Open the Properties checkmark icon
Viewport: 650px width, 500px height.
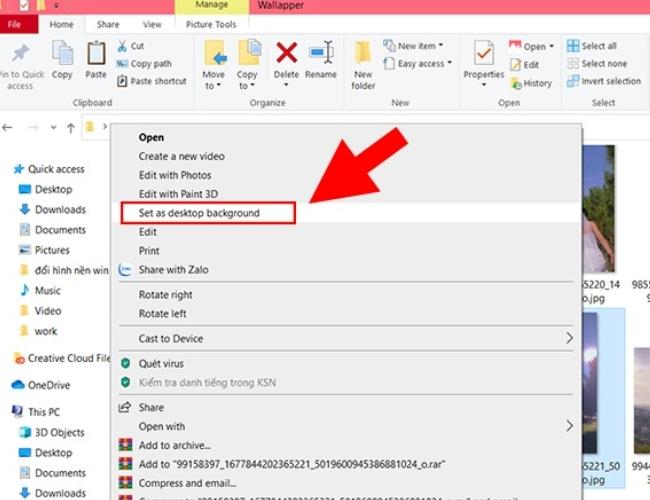pyautogui.click(x=484, y=53)
